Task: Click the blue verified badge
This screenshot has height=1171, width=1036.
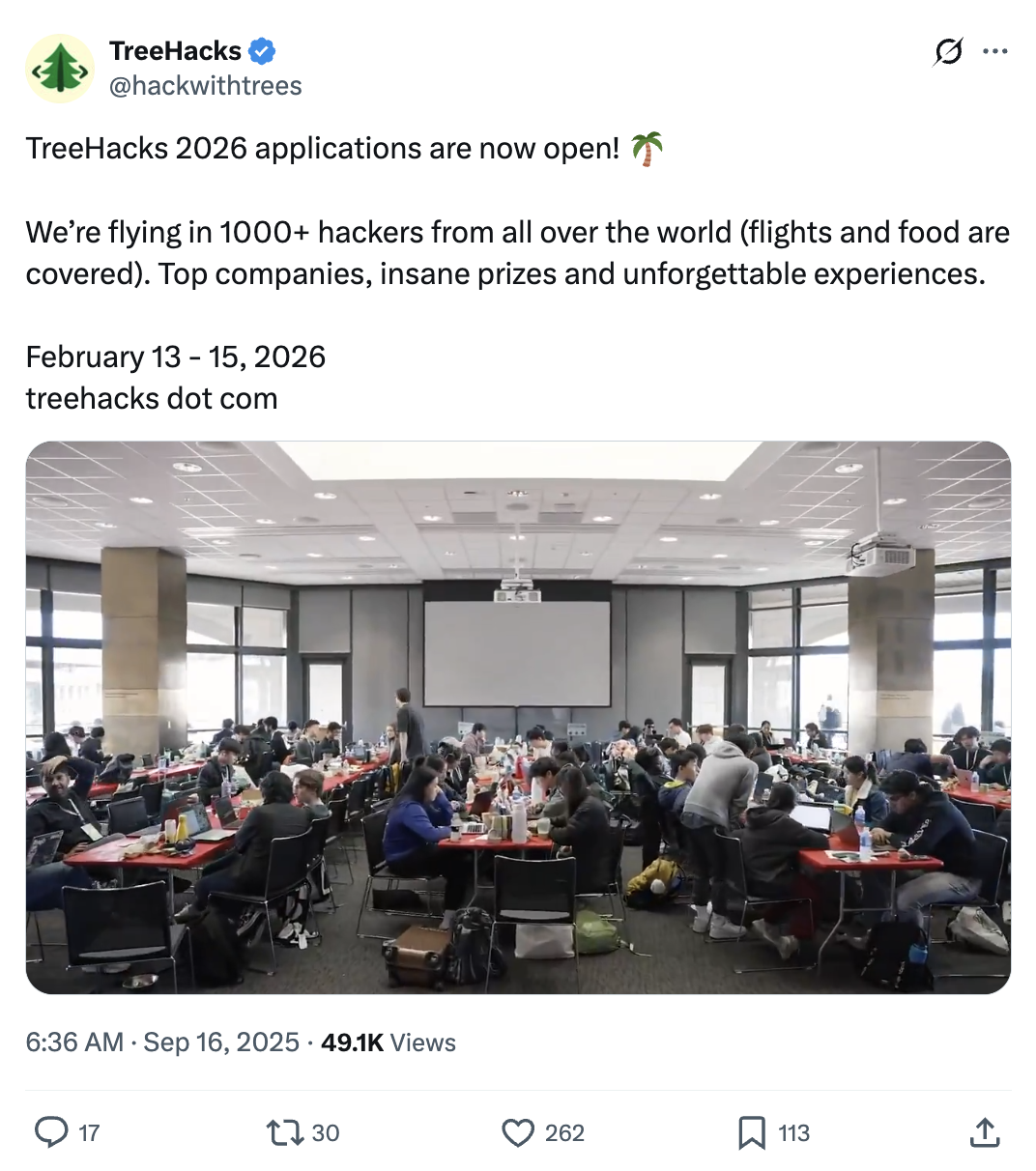Action: pos(263,51)
